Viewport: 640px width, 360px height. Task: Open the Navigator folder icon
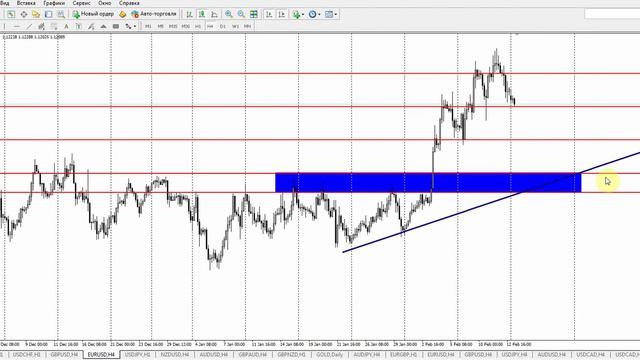point(36,14)
